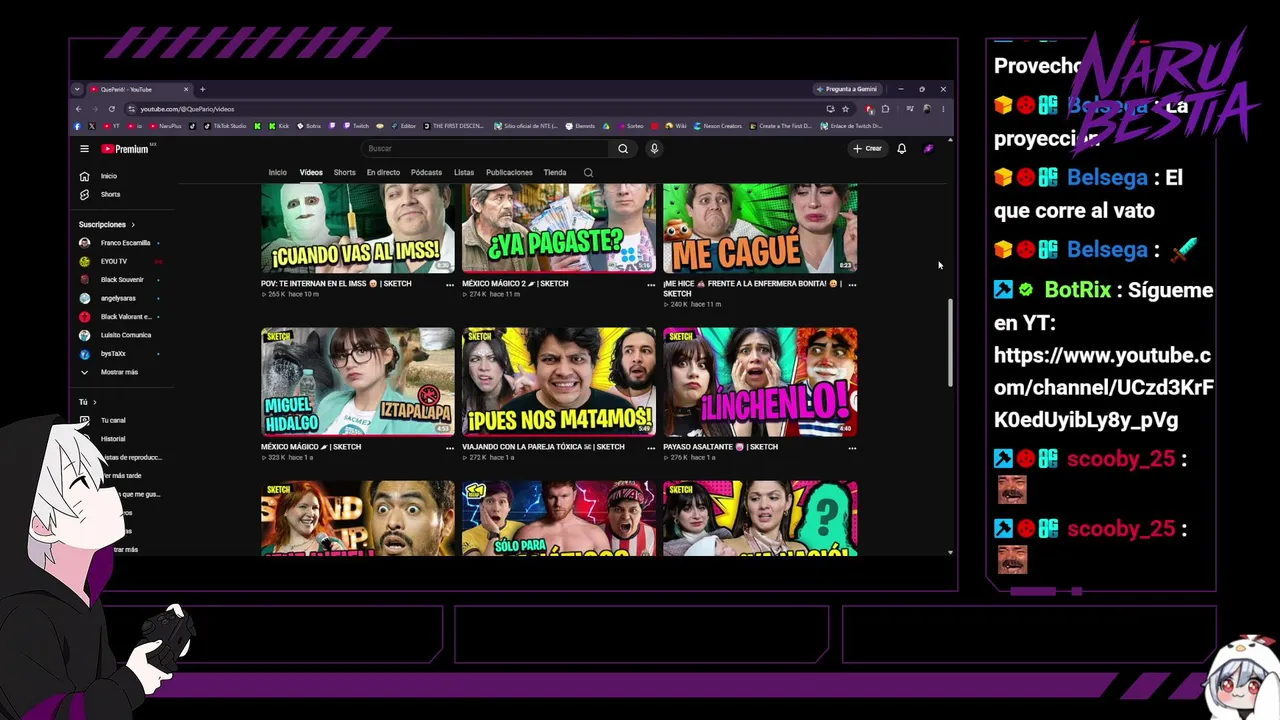Open the Publicaciones channel tab

click(509, 173)
